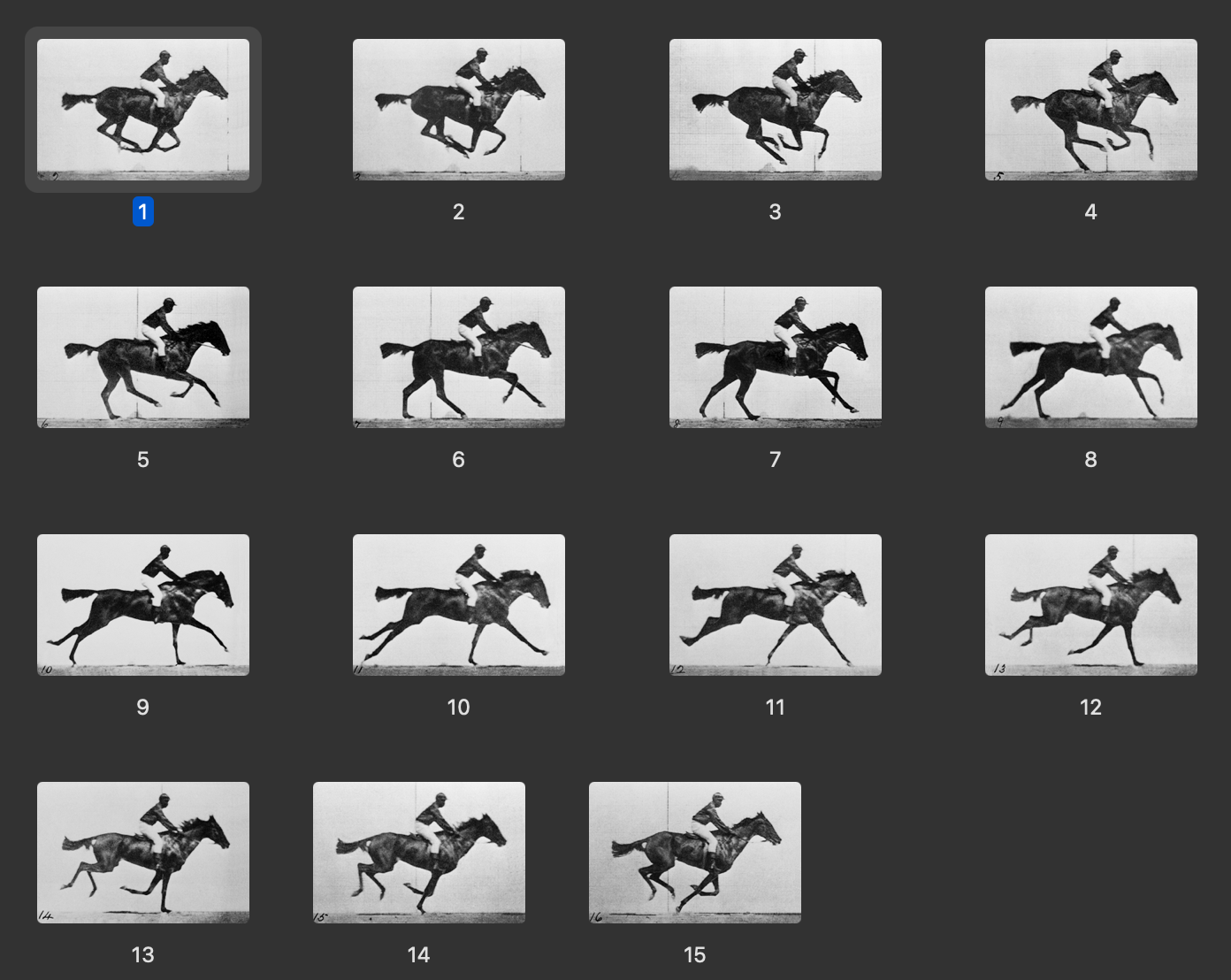The width and height of the screenshot is (1231, 980).
Task: Select the horse frame thumbnail numbered 14
Action: click(419, 853)
